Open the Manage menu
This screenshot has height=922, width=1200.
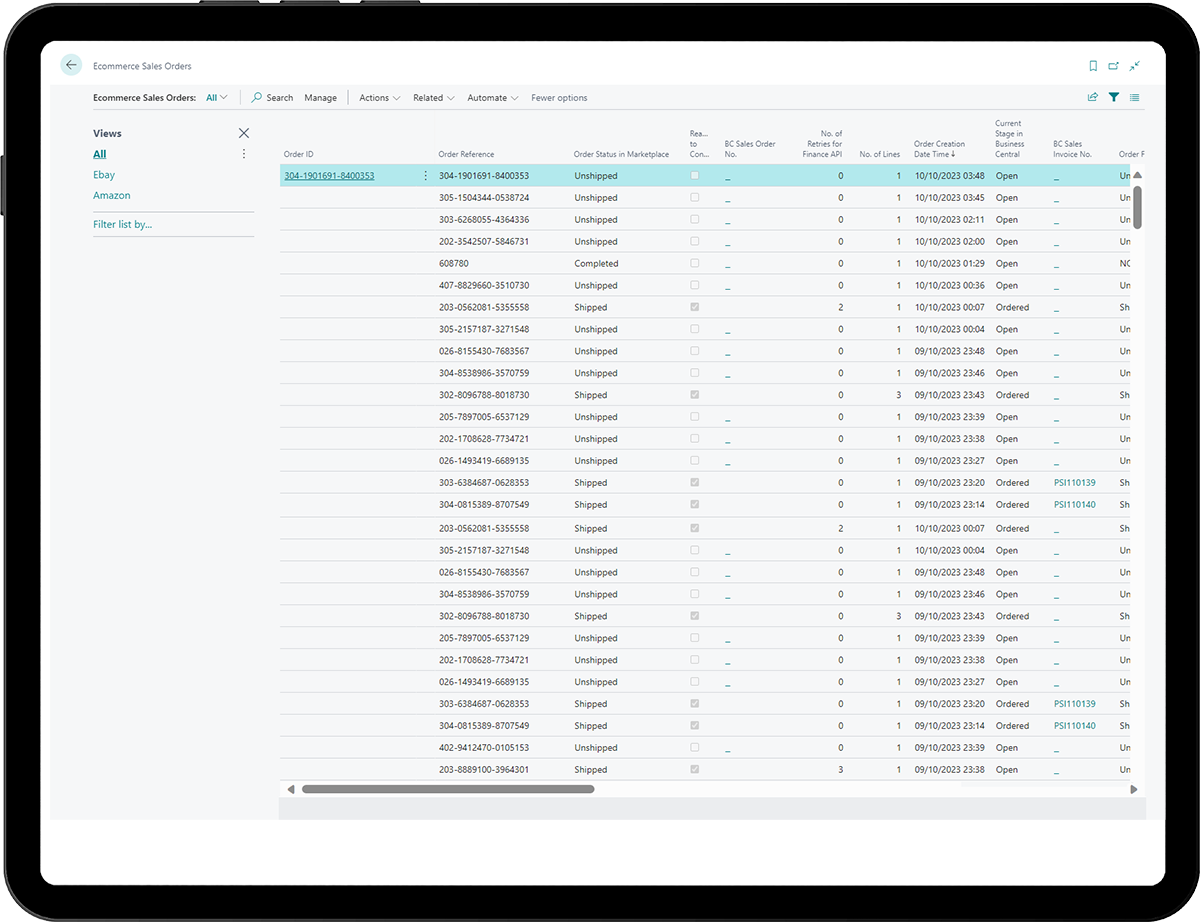pos(320,98)
